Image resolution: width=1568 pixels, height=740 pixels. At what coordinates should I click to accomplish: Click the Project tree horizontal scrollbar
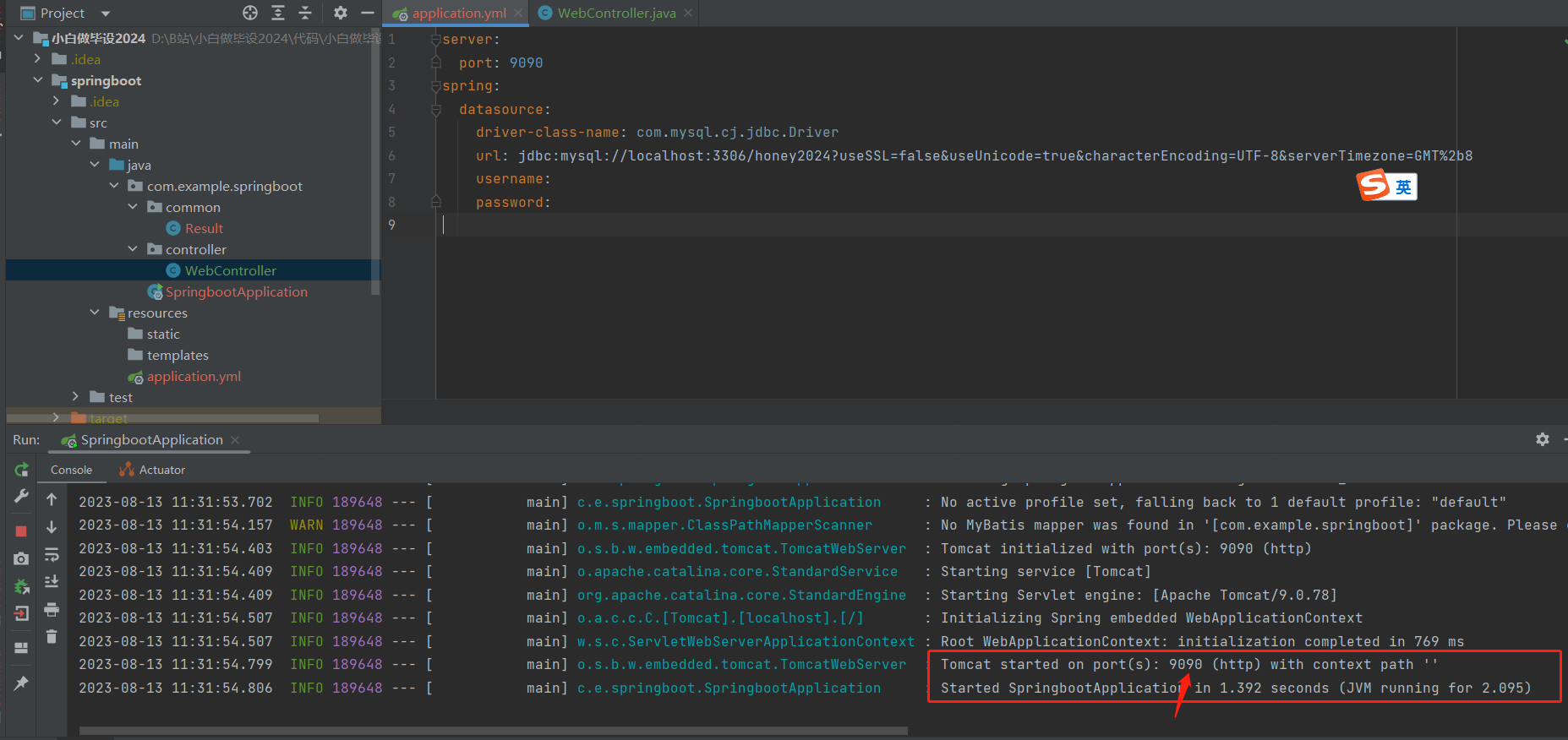[163, 418]
